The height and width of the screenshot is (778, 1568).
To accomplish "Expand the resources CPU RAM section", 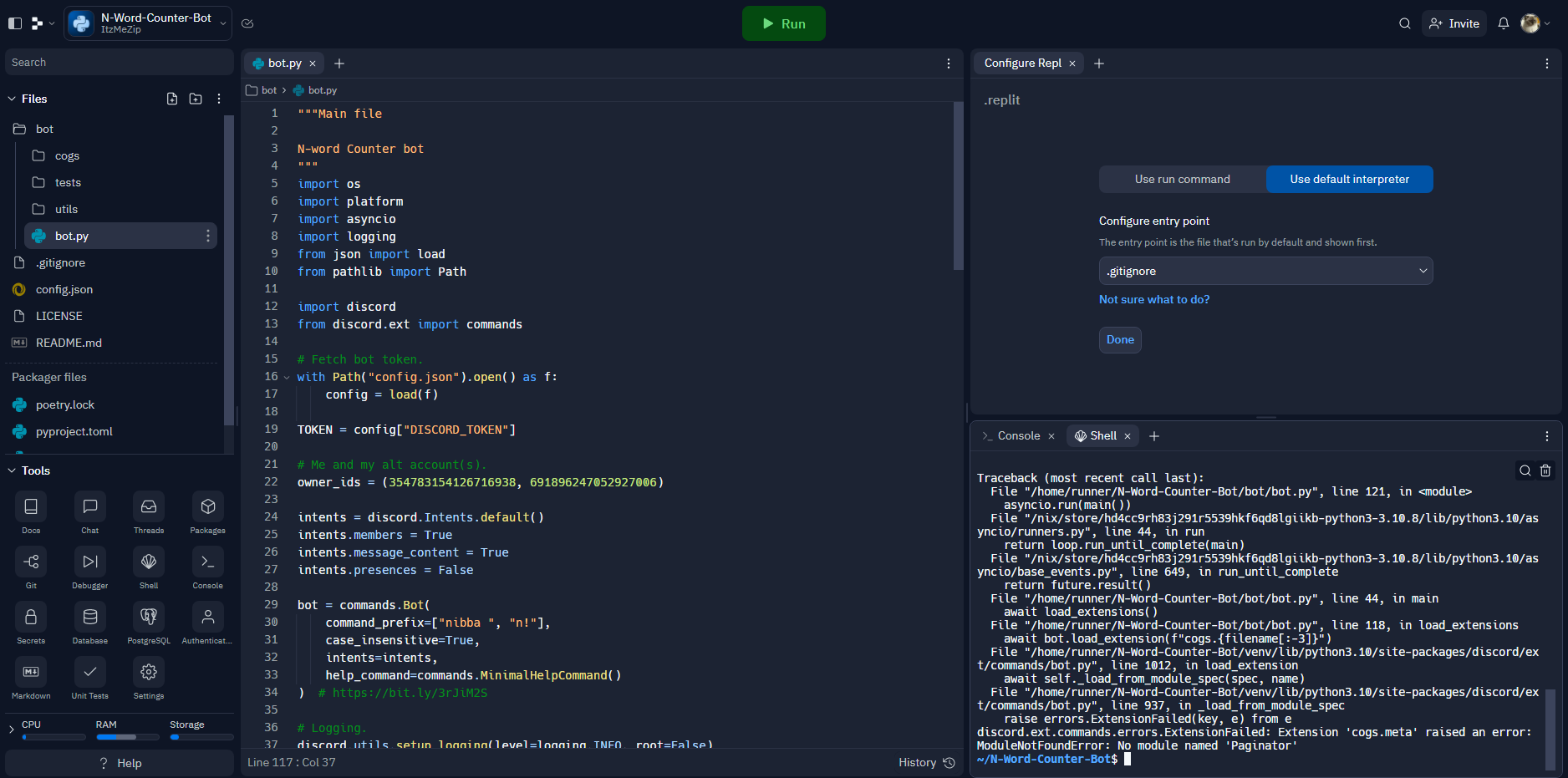I will 11,730.
